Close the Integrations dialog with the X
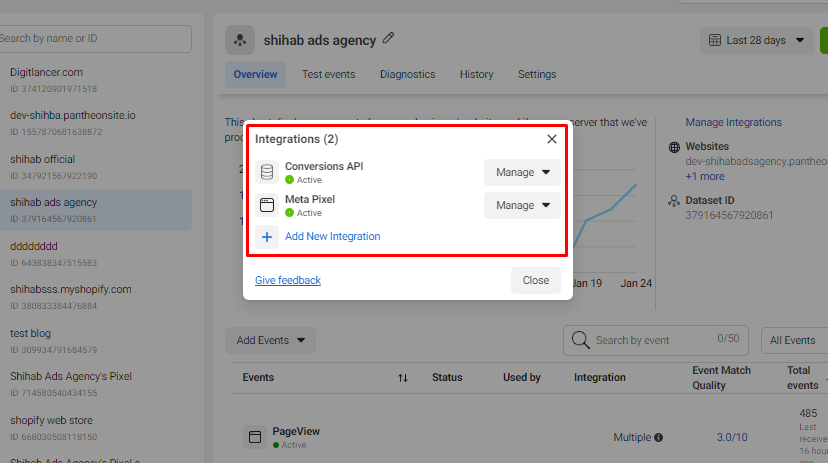The width and height of the screenshot is (828, 463). (x=552, y=139)
